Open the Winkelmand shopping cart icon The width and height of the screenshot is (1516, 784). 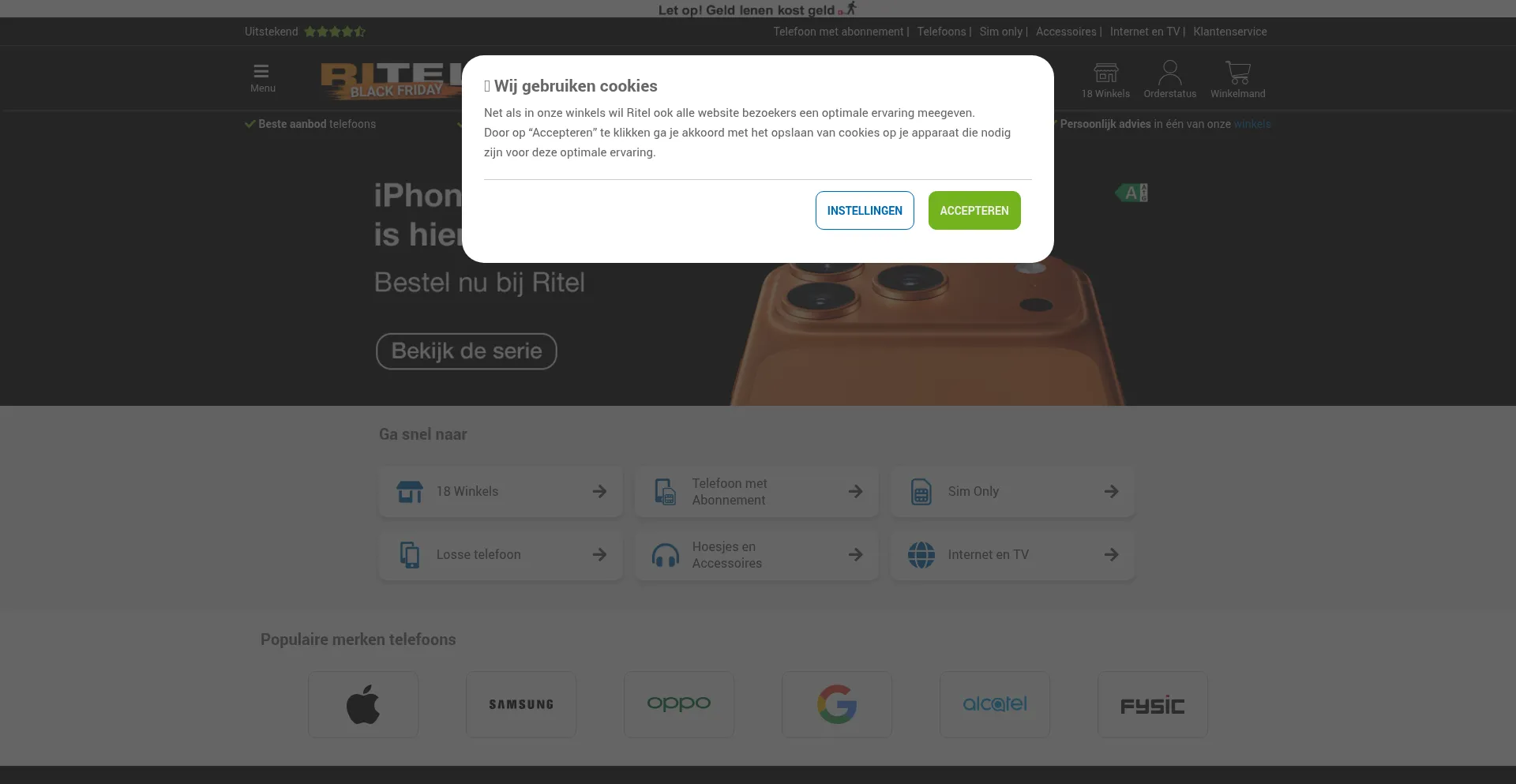(x=1237, y=73)
